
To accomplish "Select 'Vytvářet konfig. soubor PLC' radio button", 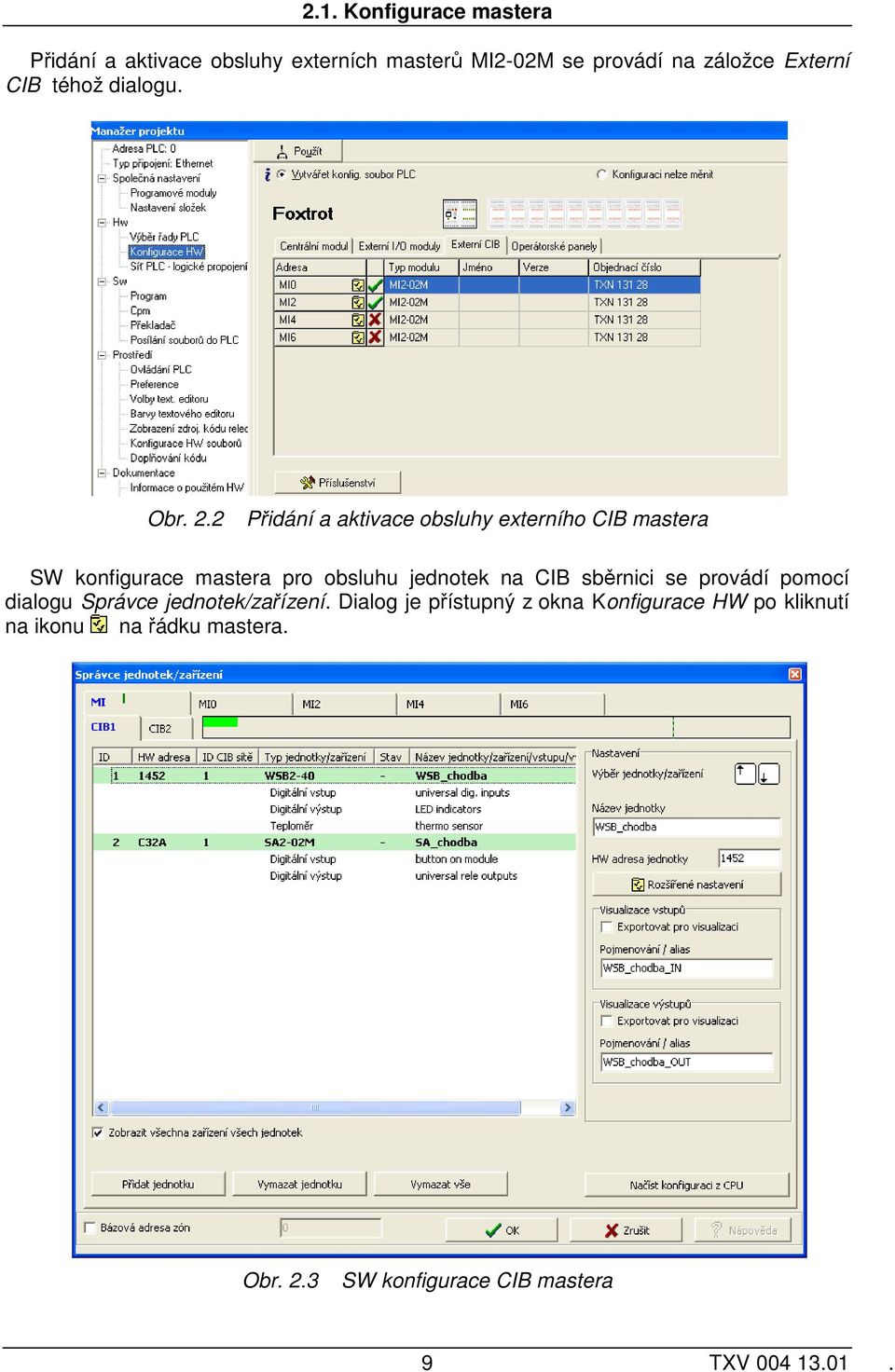I will tap(282, 174).
